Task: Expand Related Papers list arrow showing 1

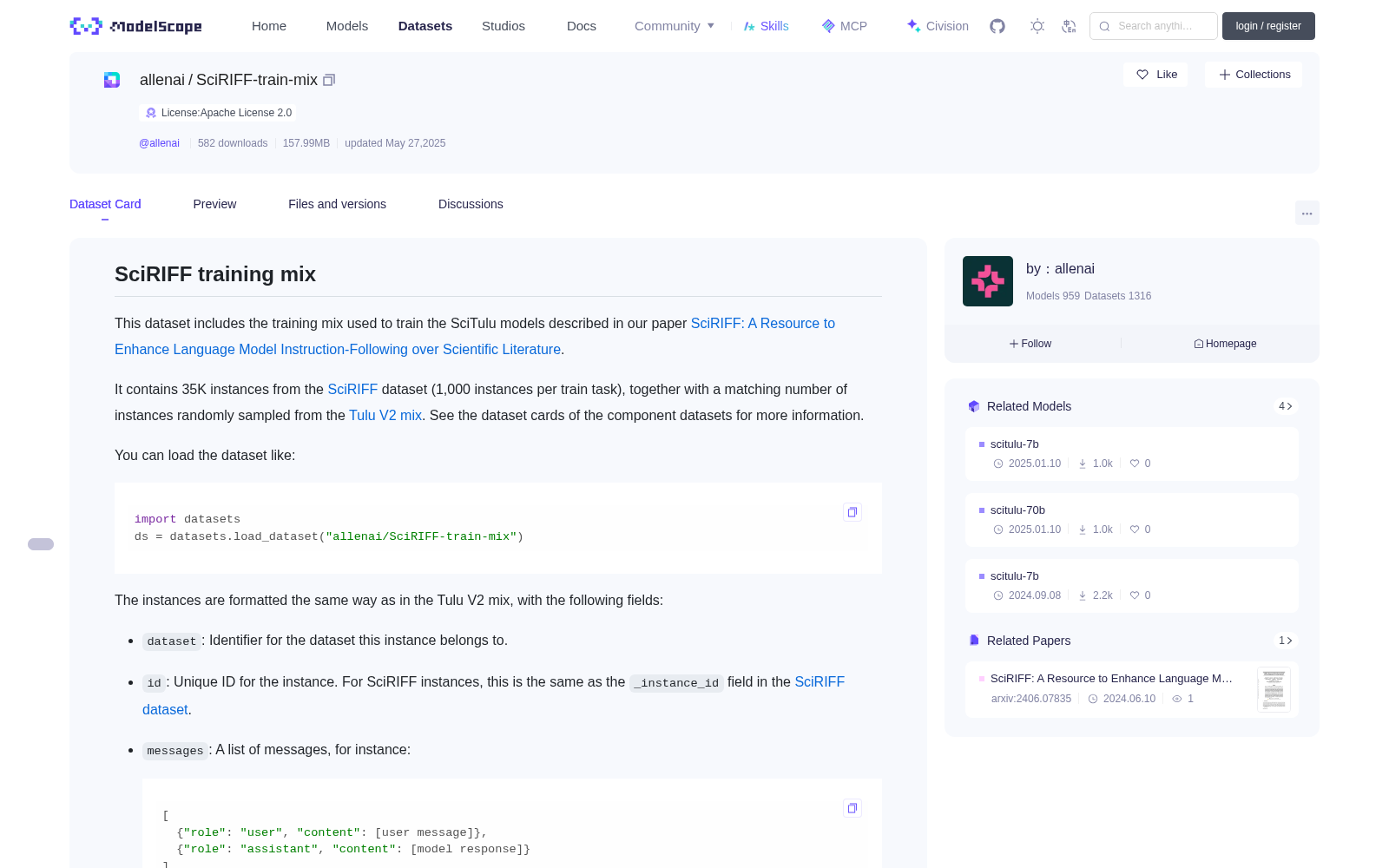Action: point(1286,641)
